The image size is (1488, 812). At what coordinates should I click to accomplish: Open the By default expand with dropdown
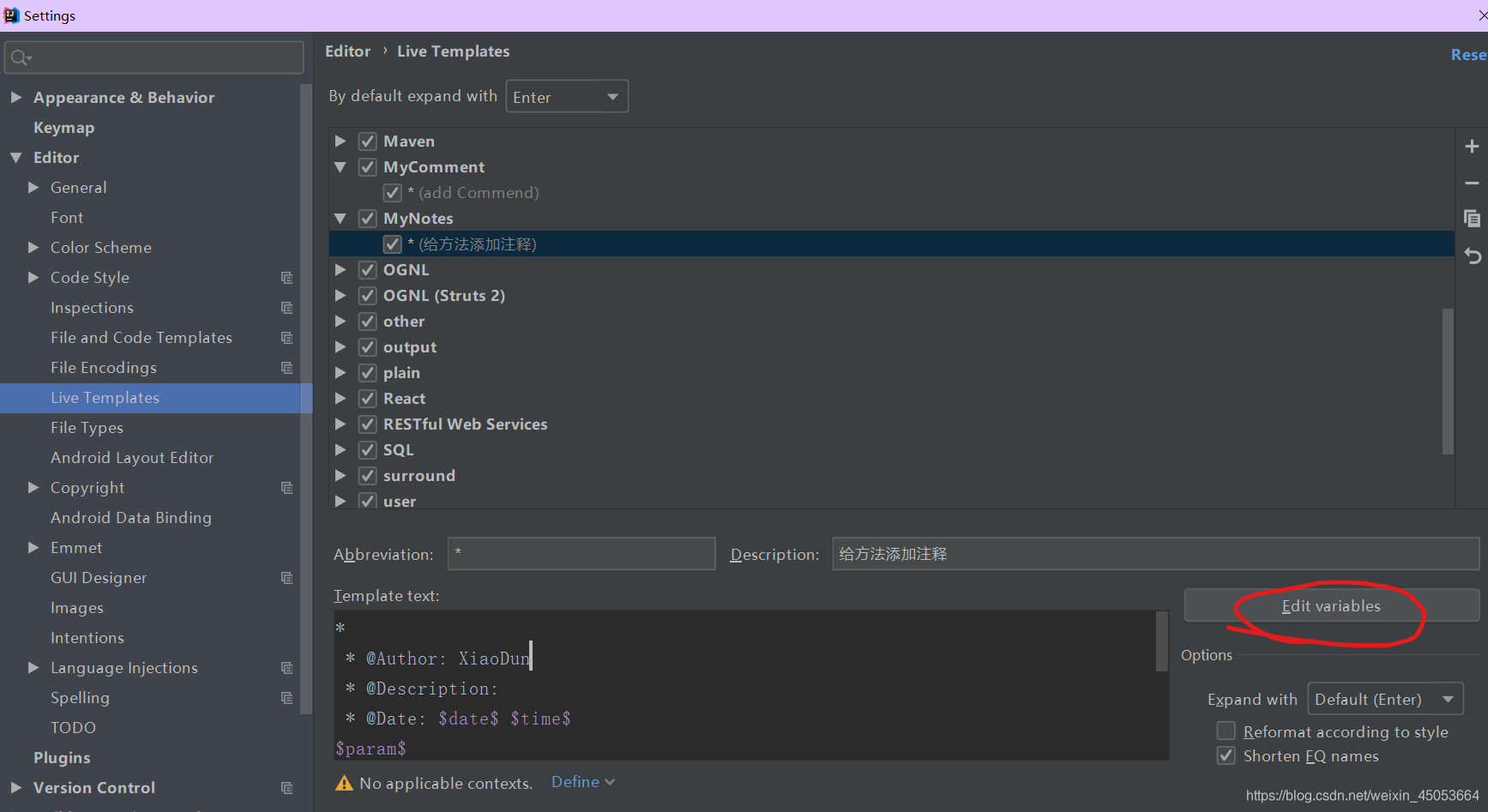tap(567, 97)
